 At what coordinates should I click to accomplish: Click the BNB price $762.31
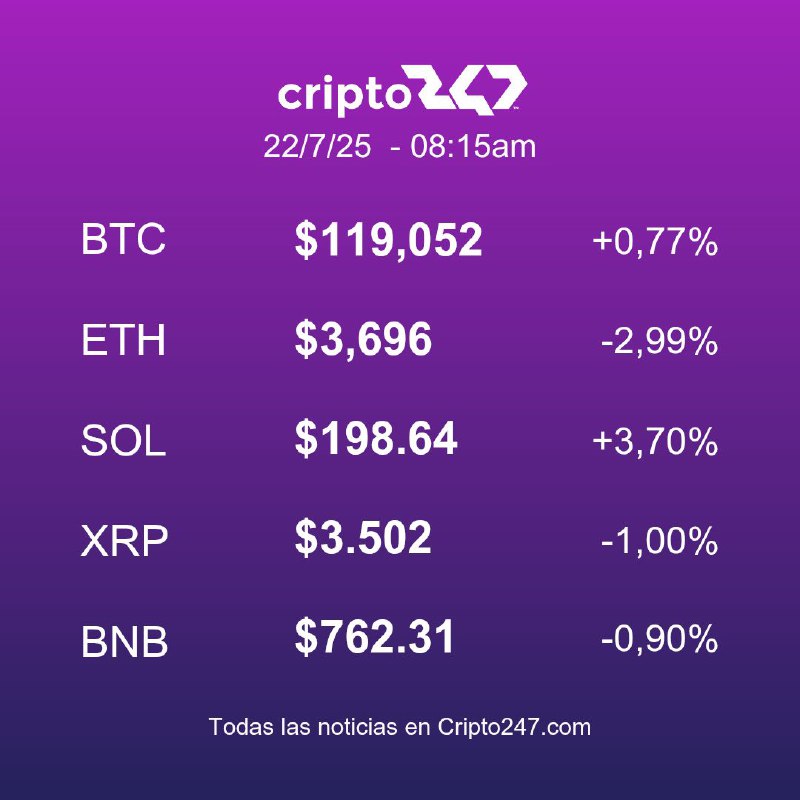[x=374, y=637]
